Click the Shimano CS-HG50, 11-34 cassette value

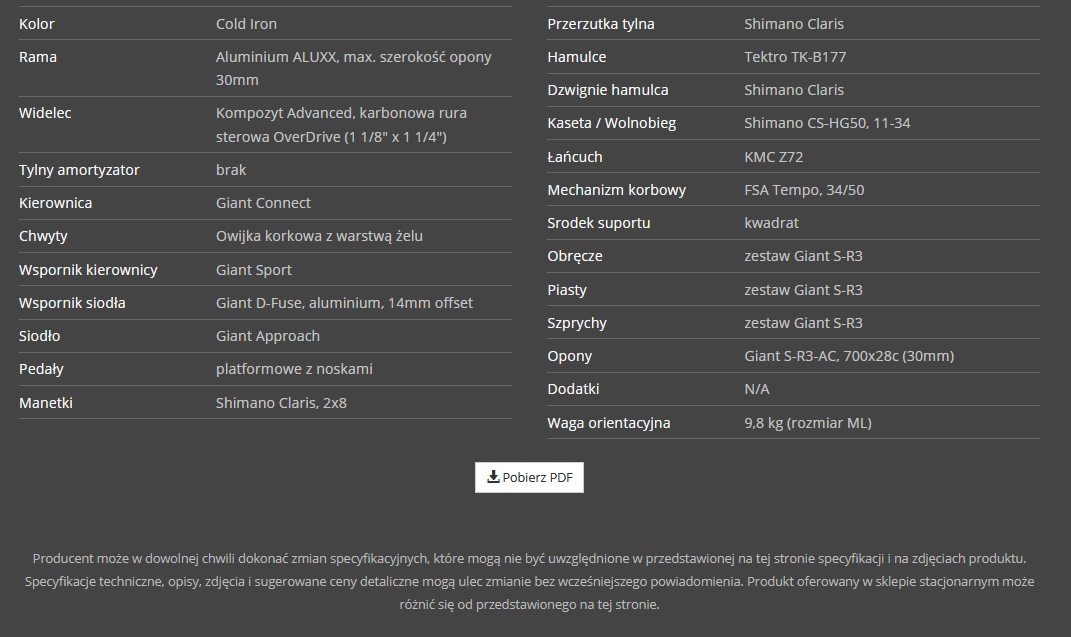tap(827, 123)
